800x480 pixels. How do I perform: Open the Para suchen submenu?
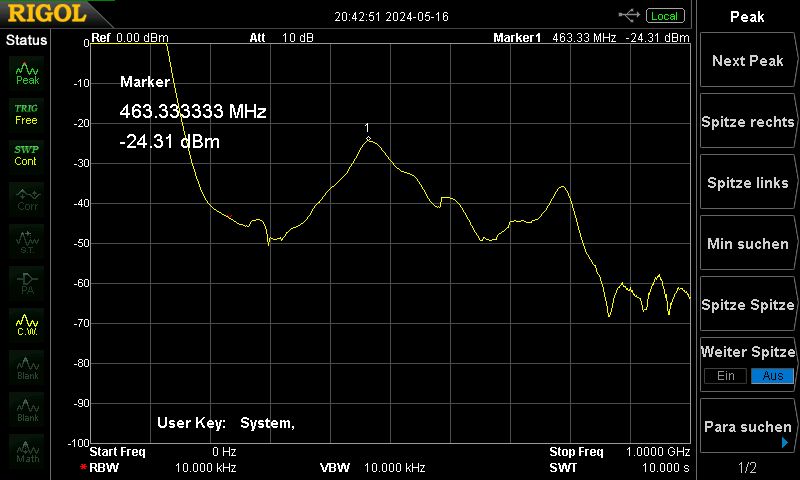(748, 426)
